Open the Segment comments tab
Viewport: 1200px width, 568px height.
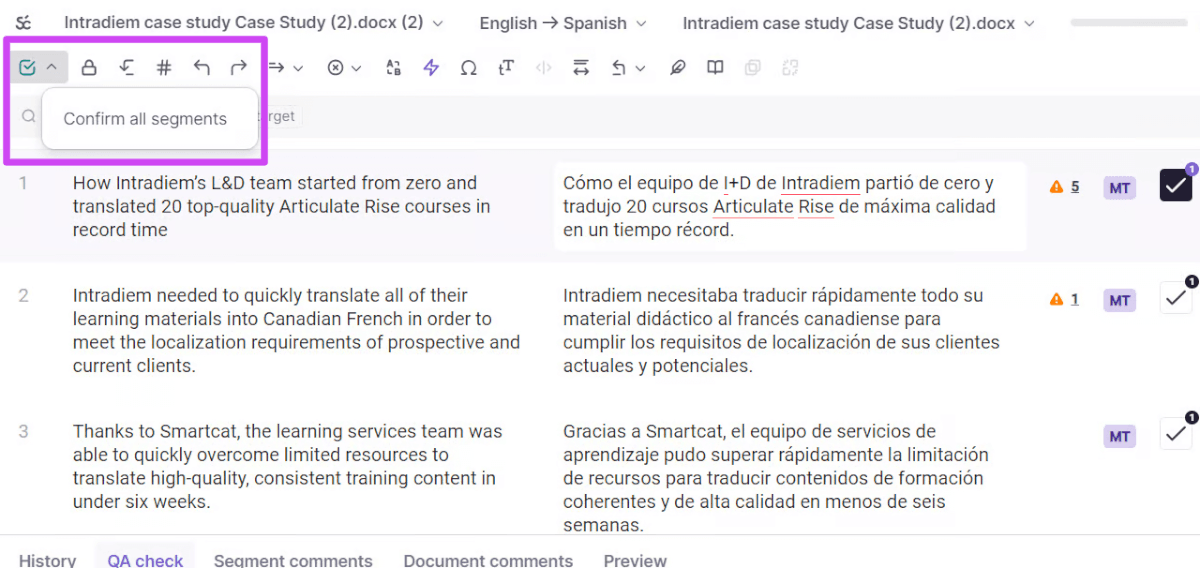coord(293,560)
